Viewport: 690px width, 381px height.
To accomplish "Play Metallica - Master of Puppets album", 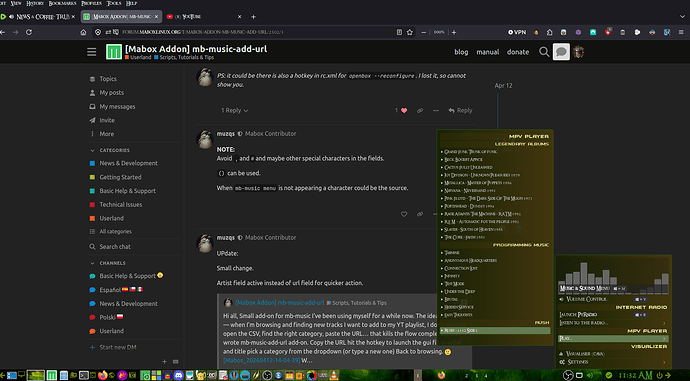I will click(x=478, y=183).
